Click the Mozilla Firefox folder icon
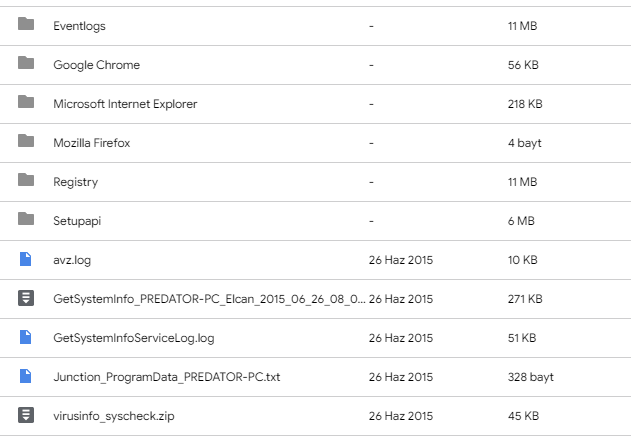635x442 pixels. 26,142
